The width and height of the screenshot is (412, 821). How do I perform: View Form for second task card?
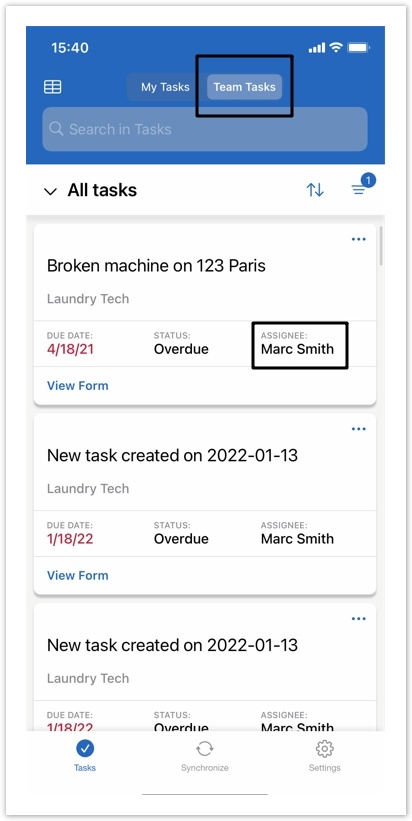[77, 575]
